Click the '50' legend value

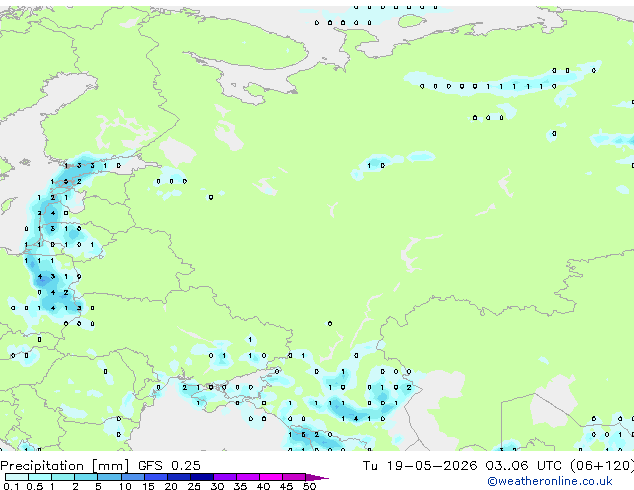pos(309,486)
